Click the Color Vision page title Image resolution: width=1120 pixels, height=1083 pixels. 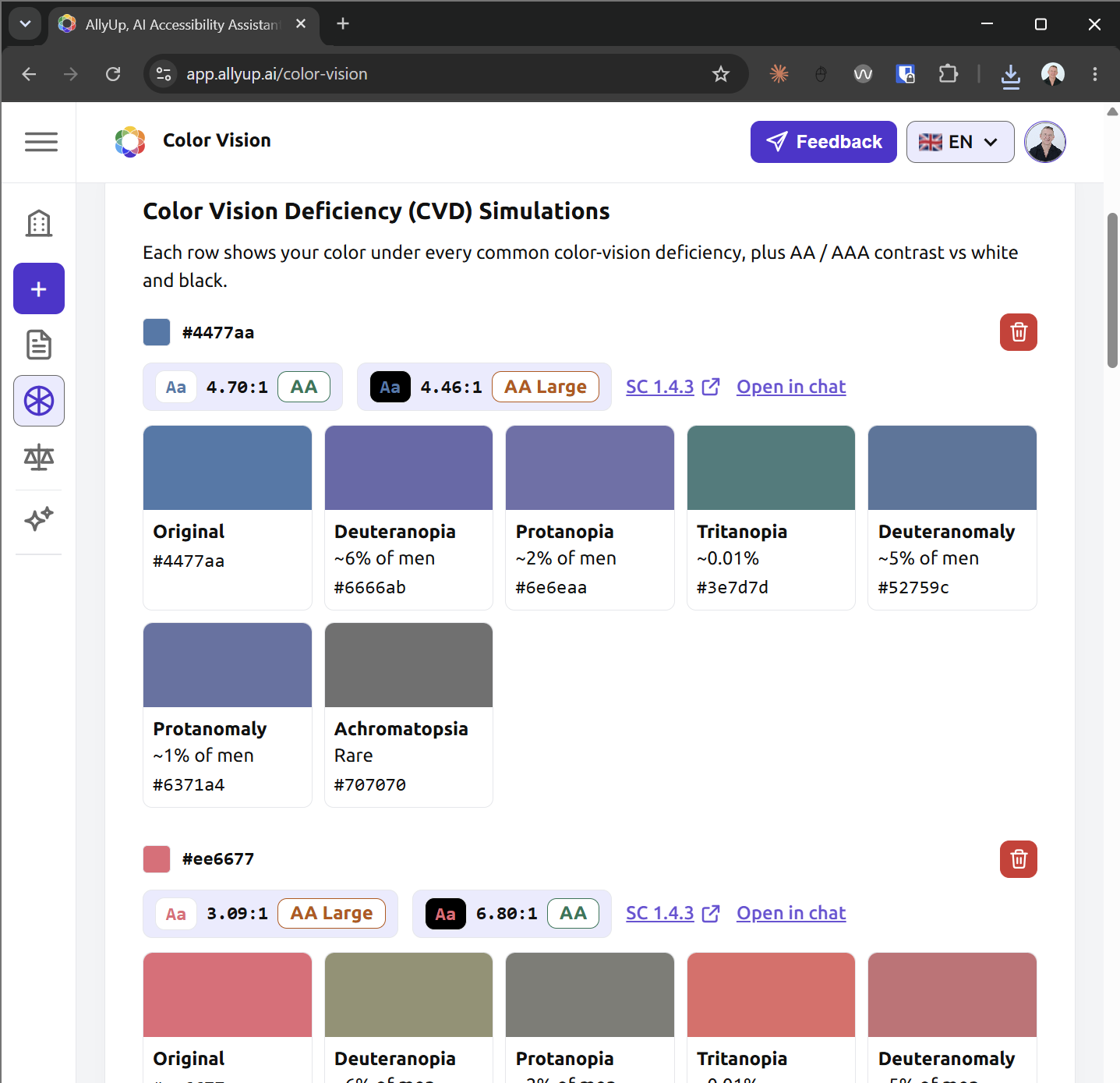tap(217, 140)
